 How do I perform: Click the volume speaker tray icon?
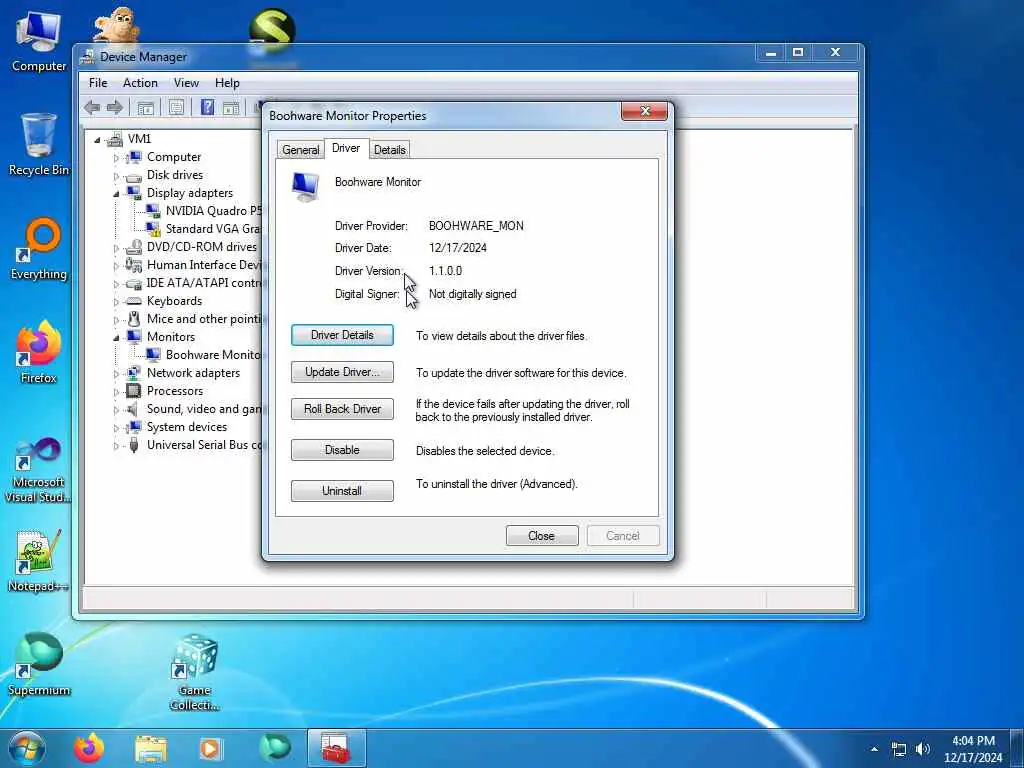[x=923, y=749]
